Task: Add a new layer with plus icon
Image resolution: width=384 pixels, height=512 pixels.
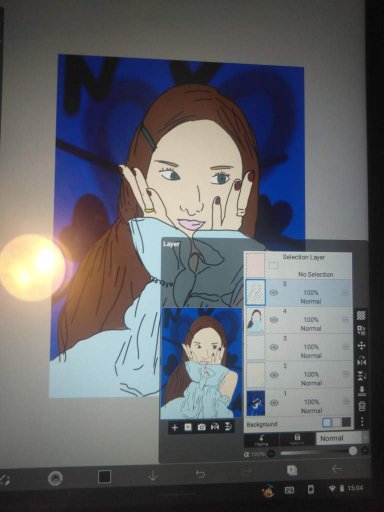Action: pos(174,427)
